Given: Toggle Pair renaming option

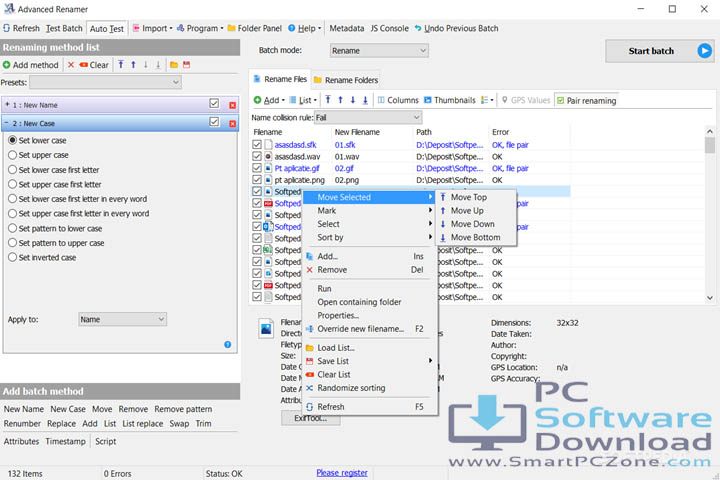Looking at the screenshot, I should [x=586, y=100].
